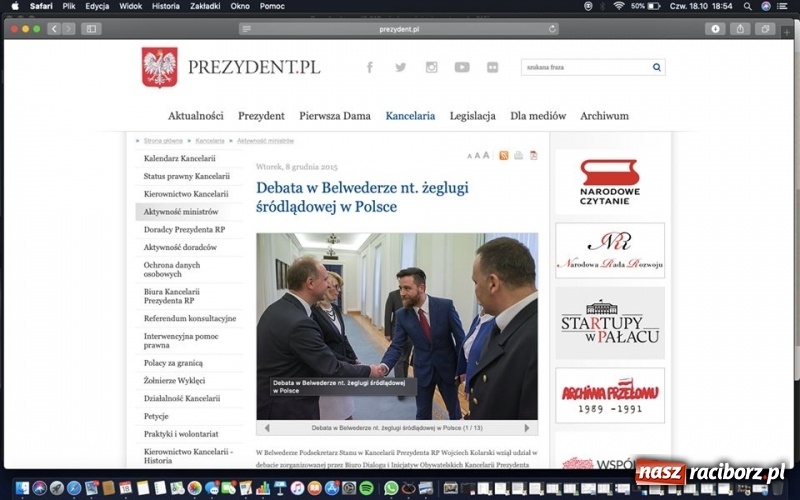Viewport: 800px width, 500px height.
Task: Show all tabs overview in Safari
Action: coord(765,29)
